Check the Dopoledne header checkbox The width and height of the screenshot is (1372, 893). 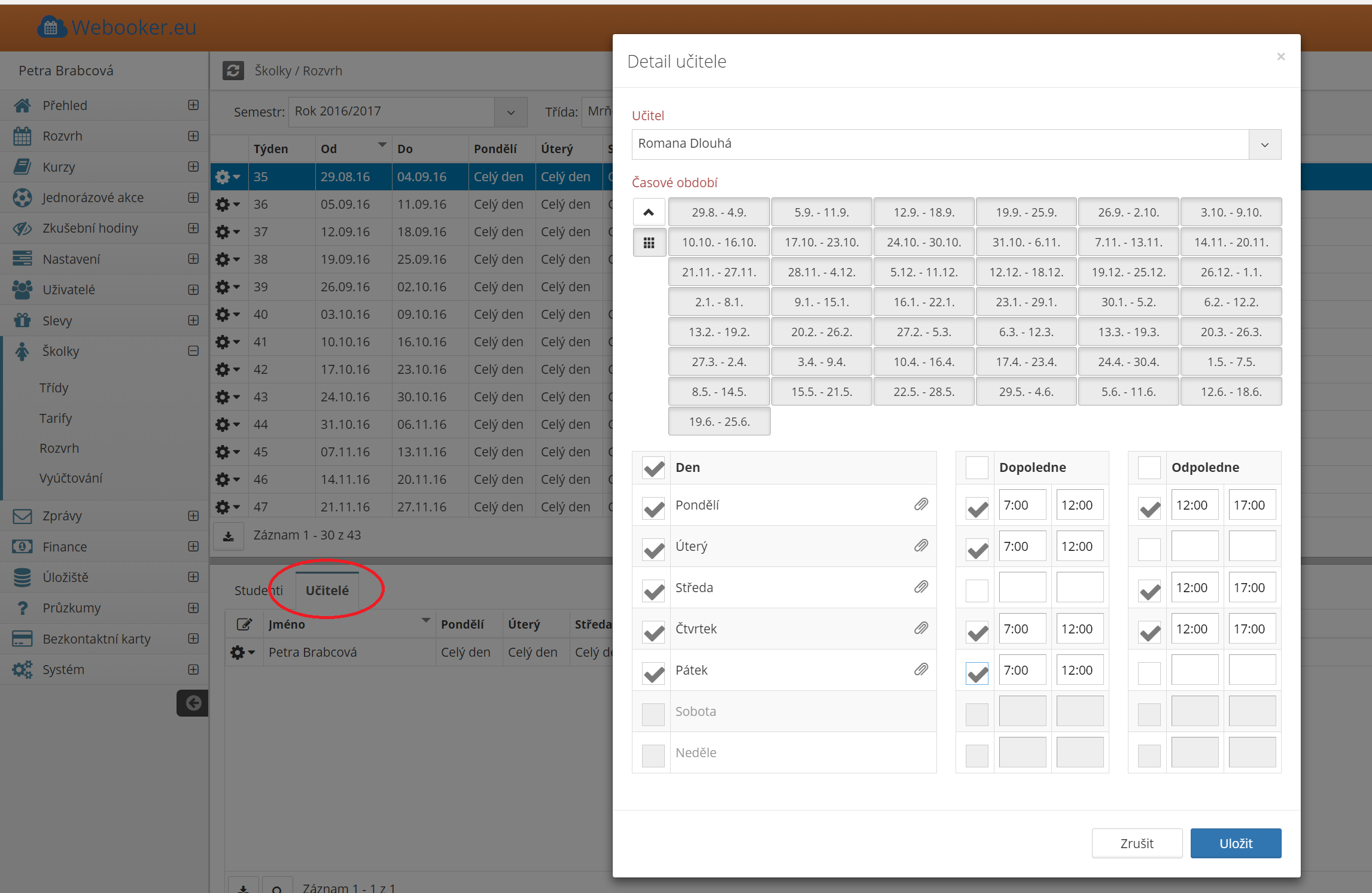[976, 468]
